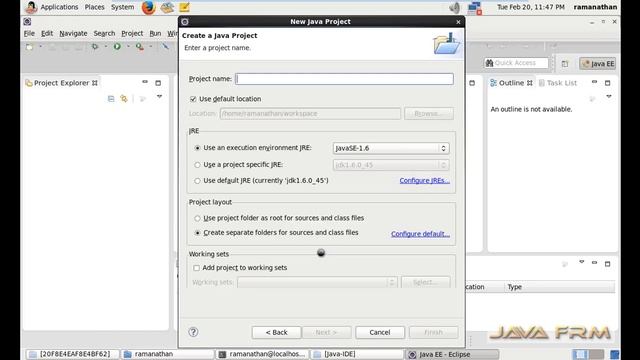Enable Add project to working sets

196,268
